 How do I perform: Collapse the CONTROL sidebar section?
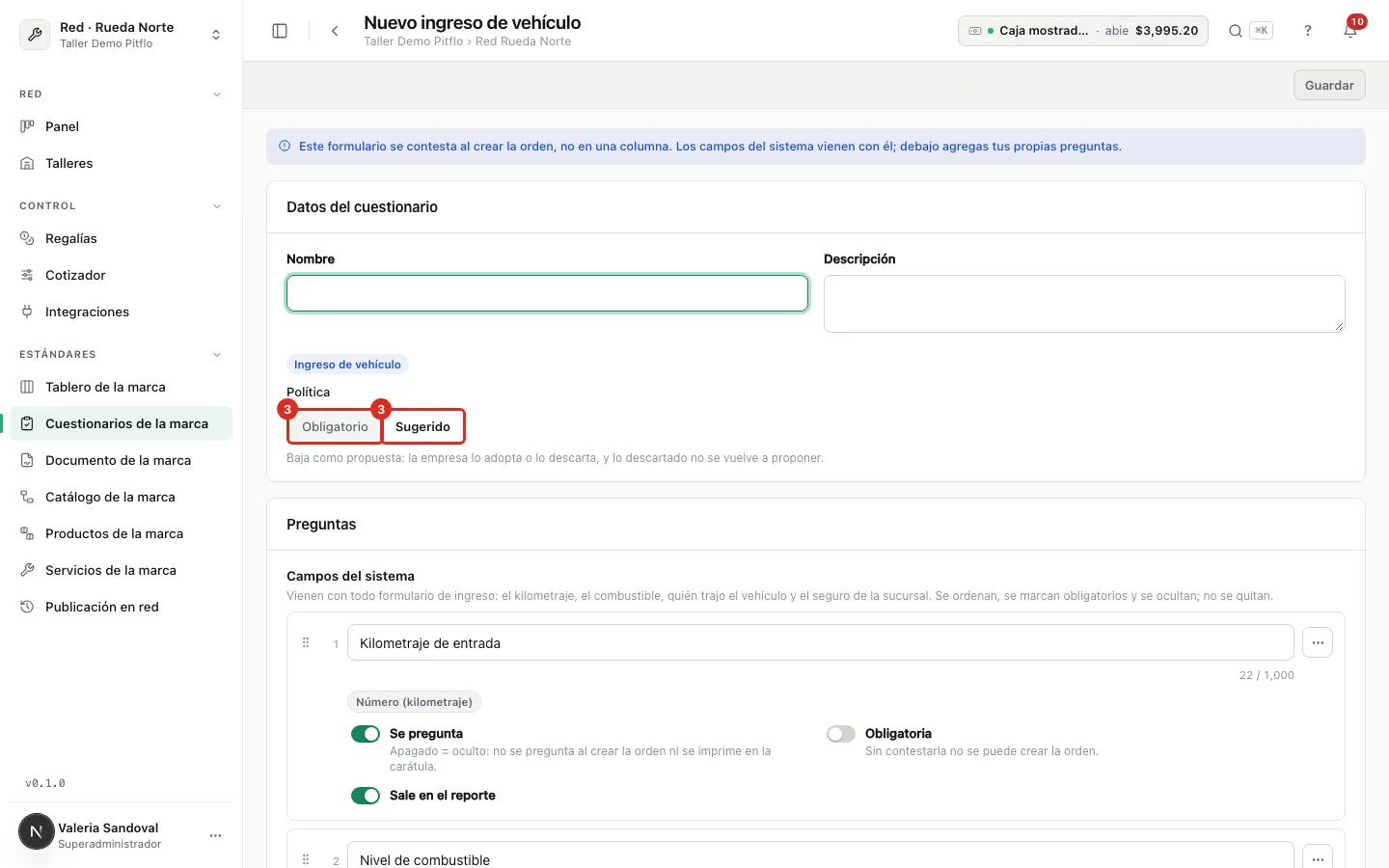coord(217,206)
